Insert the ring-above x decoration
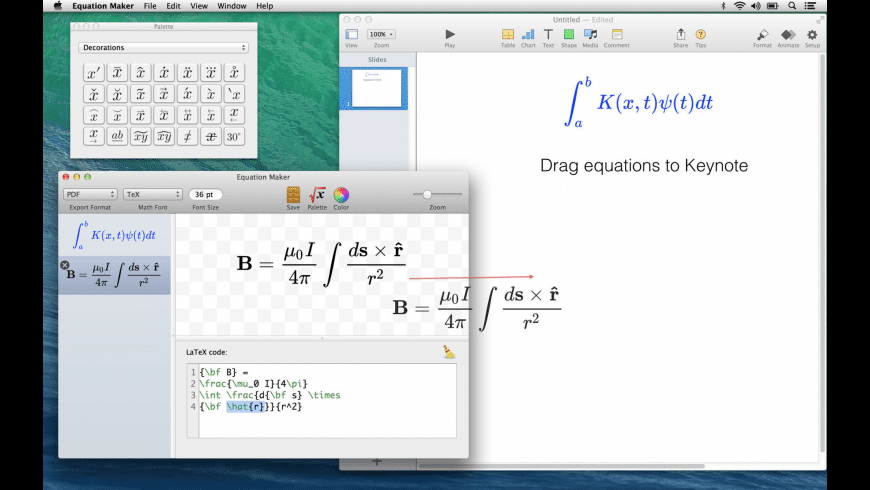This screenshot has height=490, width=870. point(234,73)
